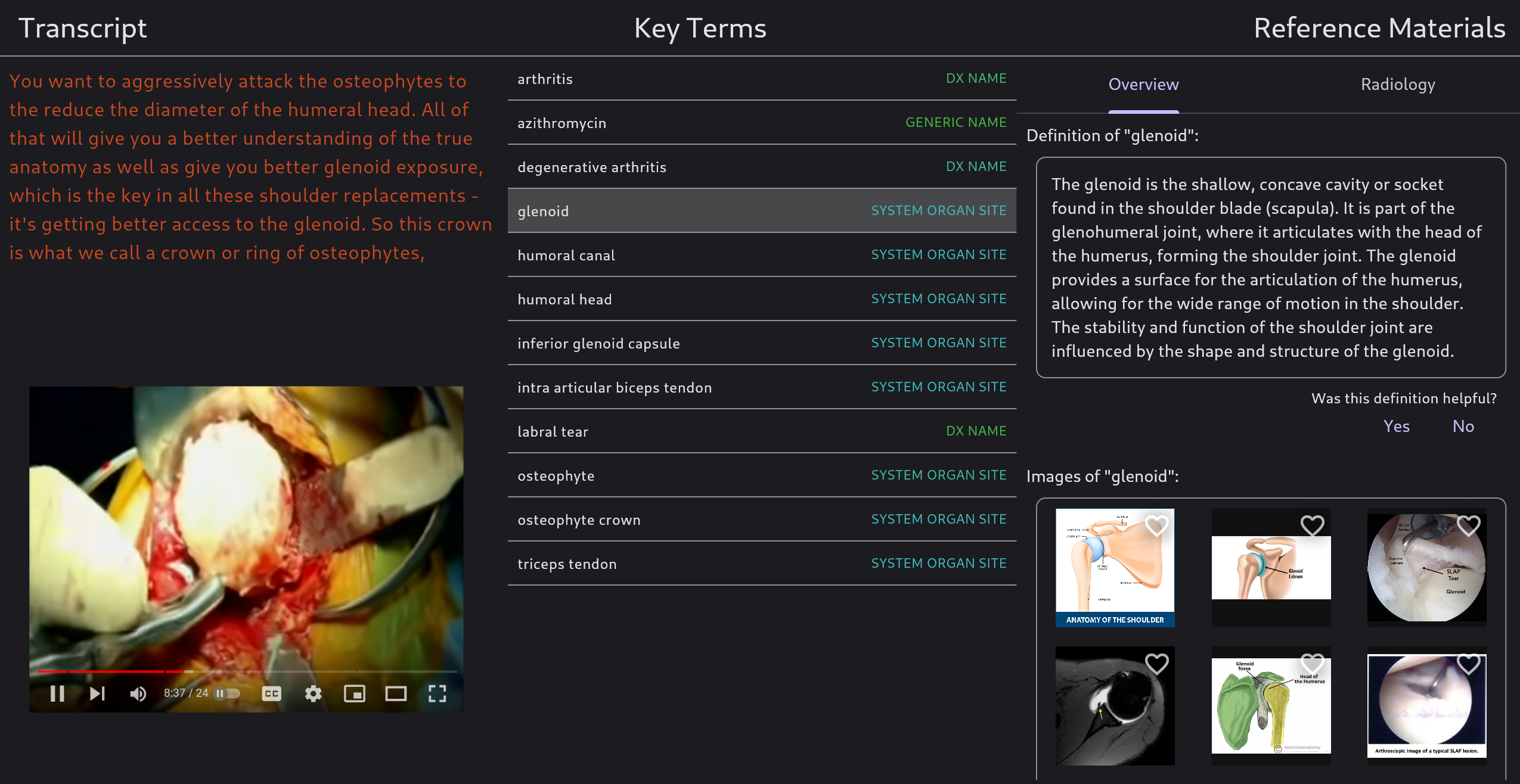Click the shoulder anatomy thumbnail image

pyautogui.click(x=1113, y=567)
